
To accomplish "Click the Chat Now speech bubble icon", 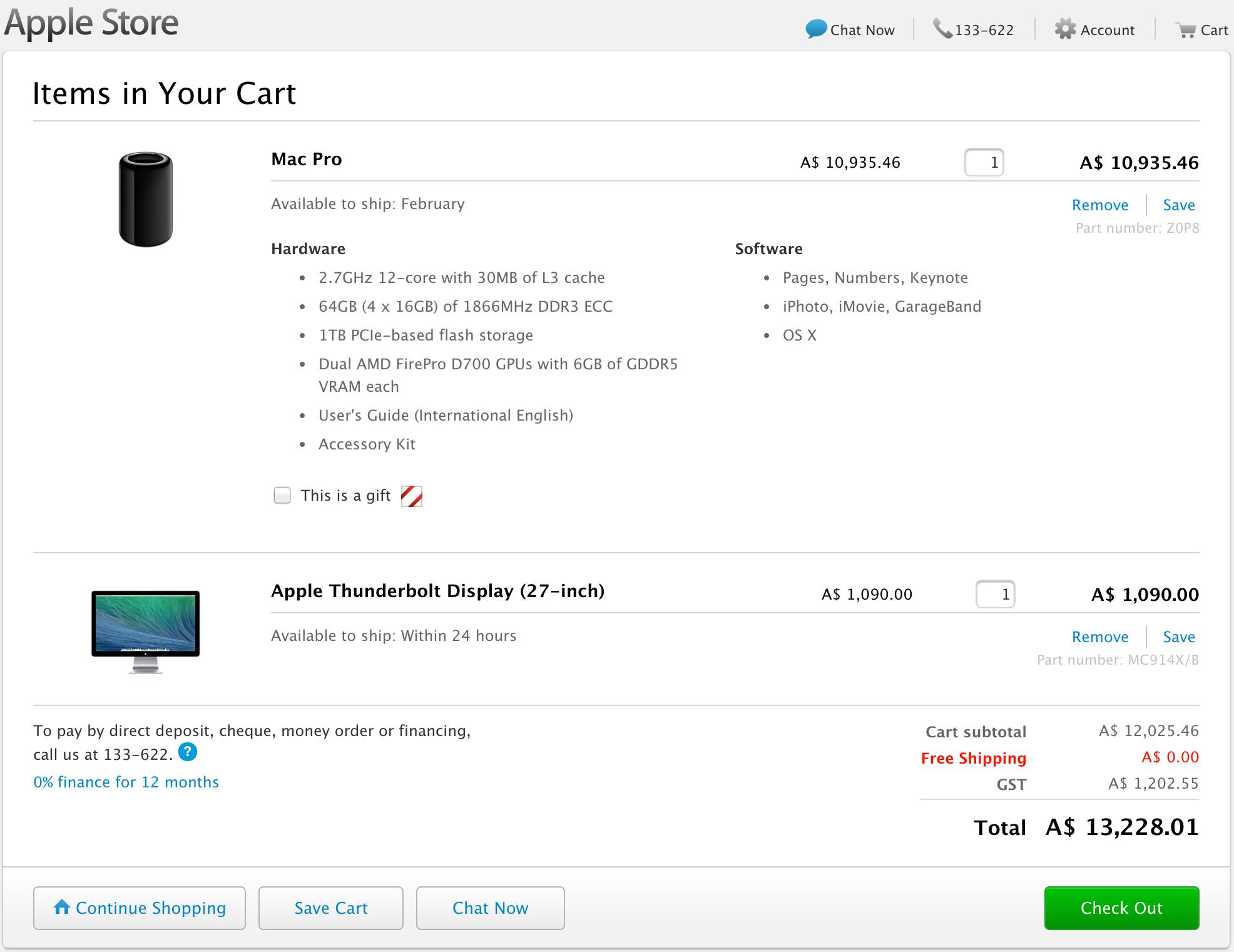I will 816,29.
